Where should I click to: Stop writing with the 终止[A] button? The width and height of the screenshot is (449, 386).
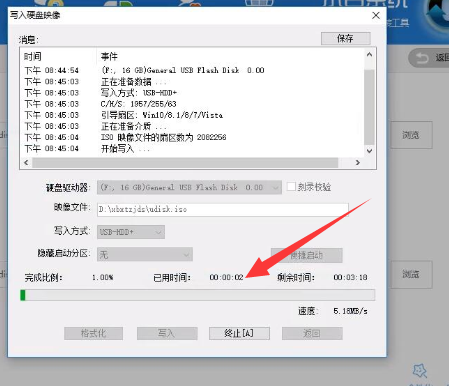[x=239, y=333]
